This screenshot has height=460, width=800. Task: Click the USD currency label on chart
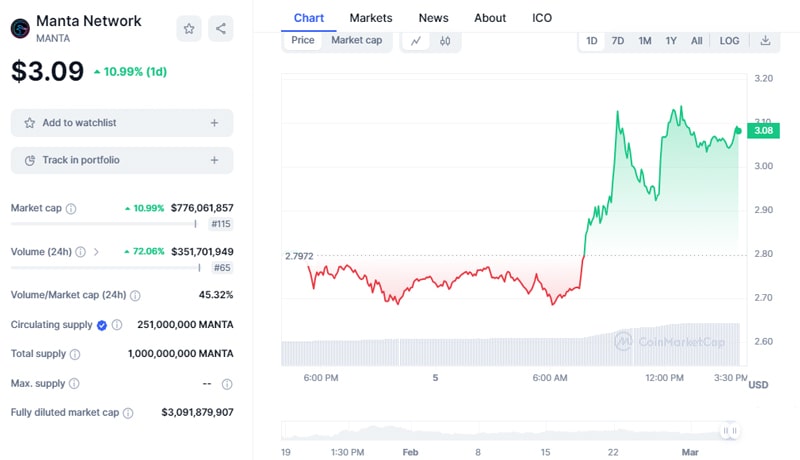(758, 385)
